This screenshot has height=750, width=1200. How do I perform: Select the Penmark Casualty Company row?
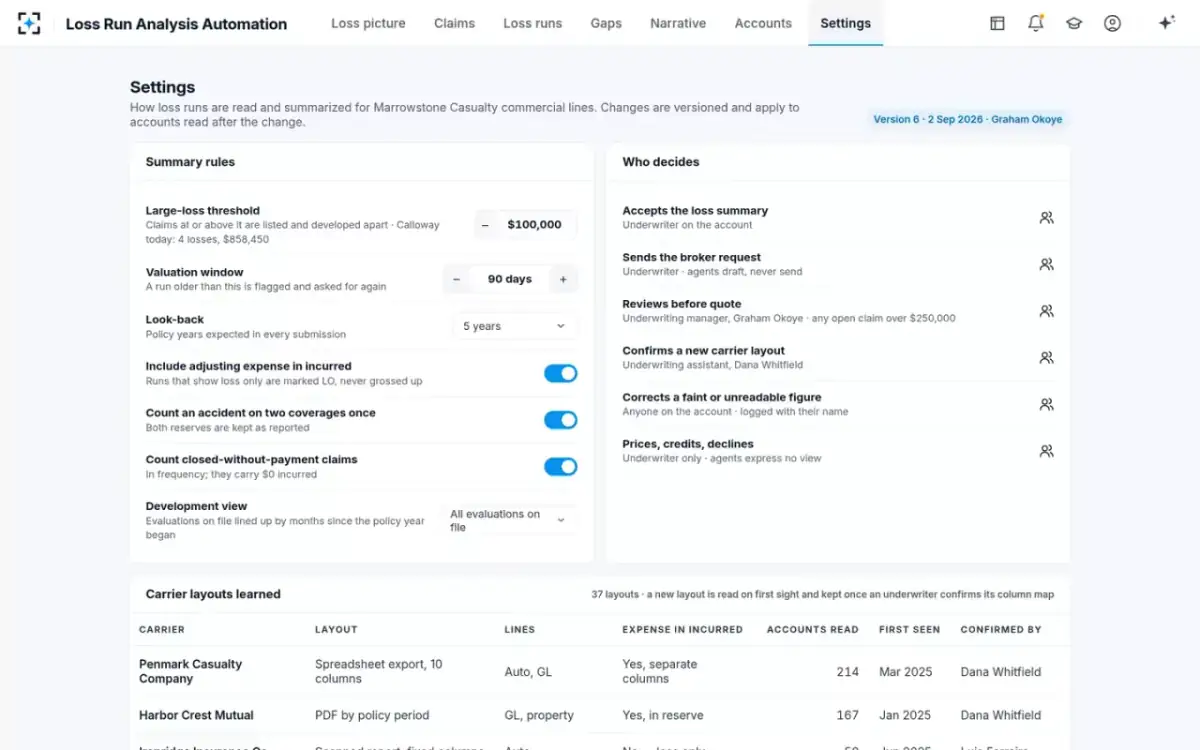(600, 671)
